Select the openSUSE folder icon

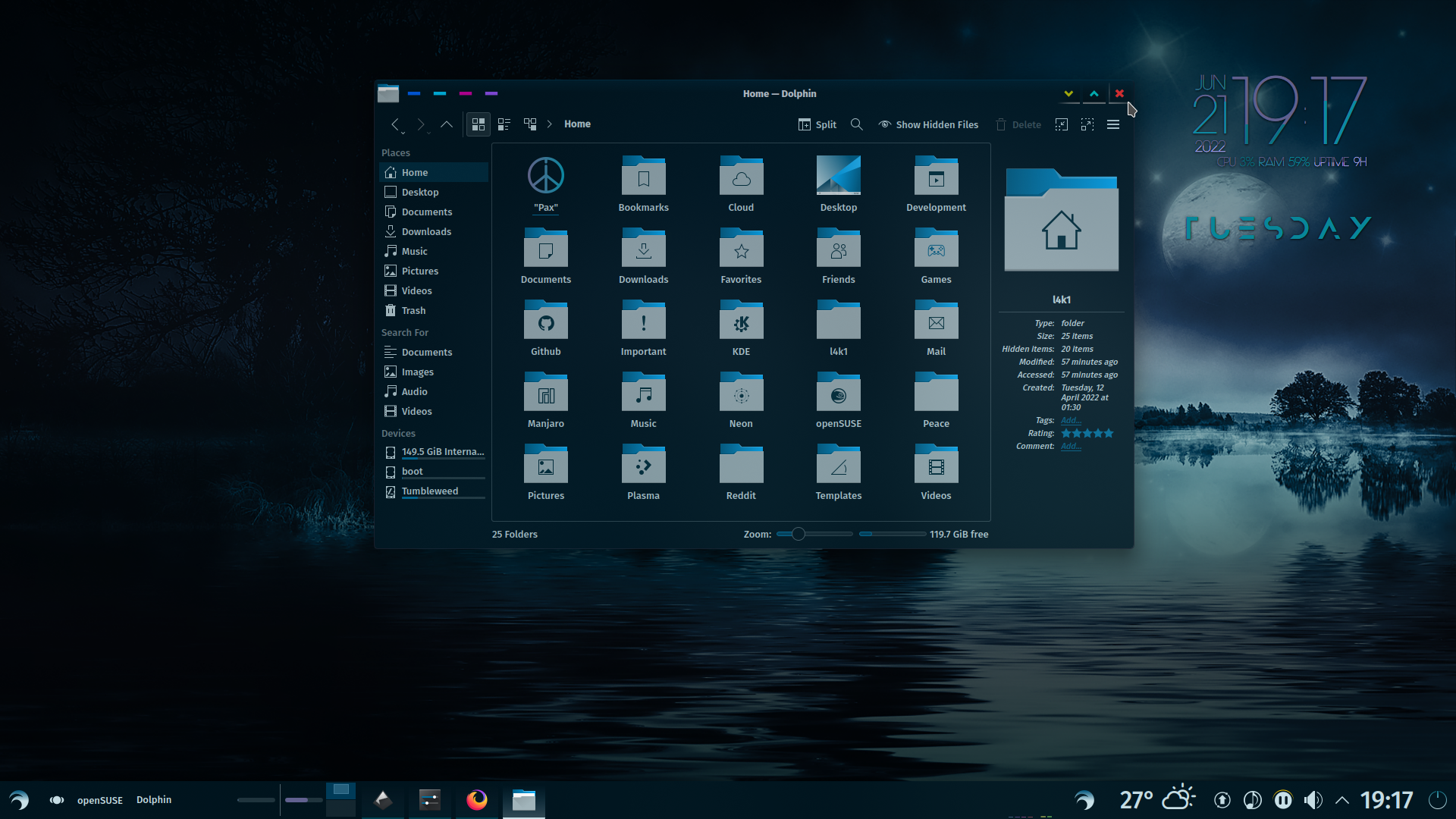point(839,392)
